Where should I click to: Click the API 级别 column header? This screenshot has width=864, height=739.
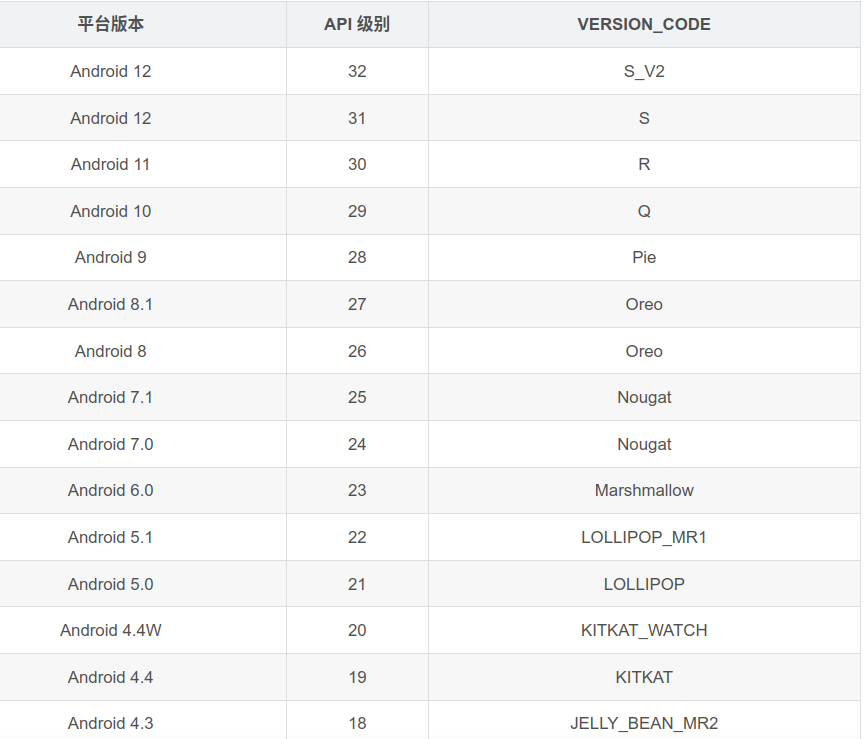coord(357,24)
